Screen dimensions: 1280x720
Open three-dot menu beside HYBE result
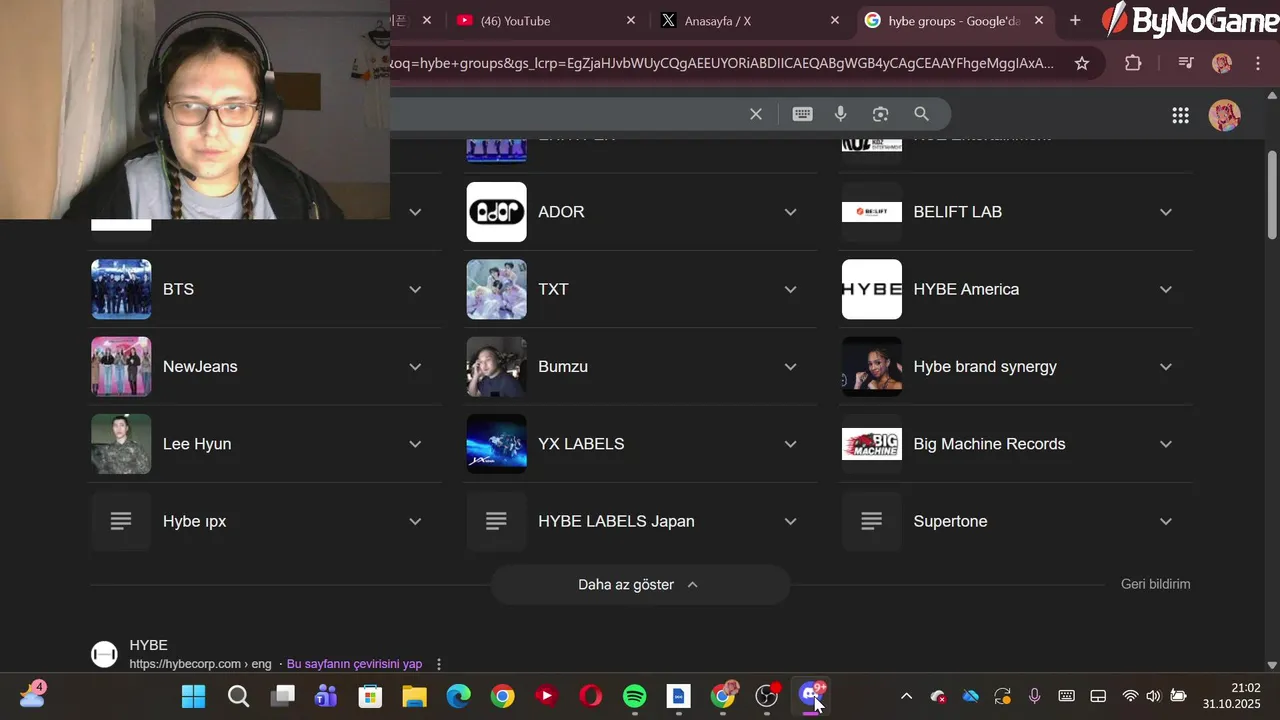click(438, 664)
